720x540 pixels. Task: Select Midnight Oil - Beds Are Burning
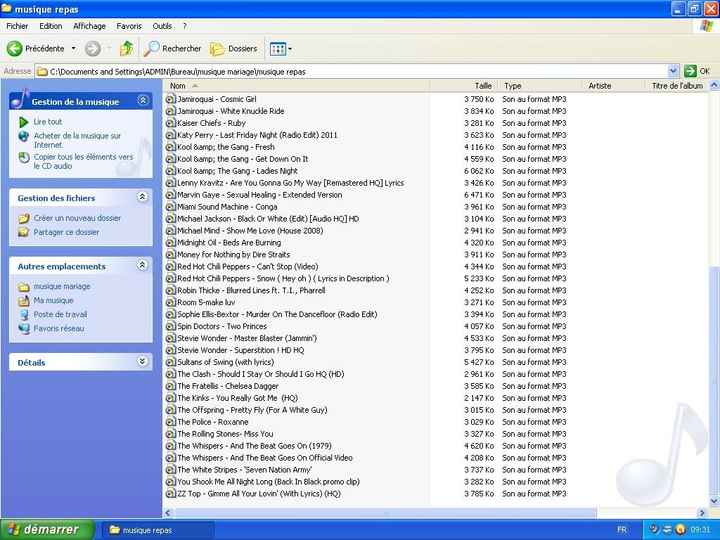click(229, 242)
